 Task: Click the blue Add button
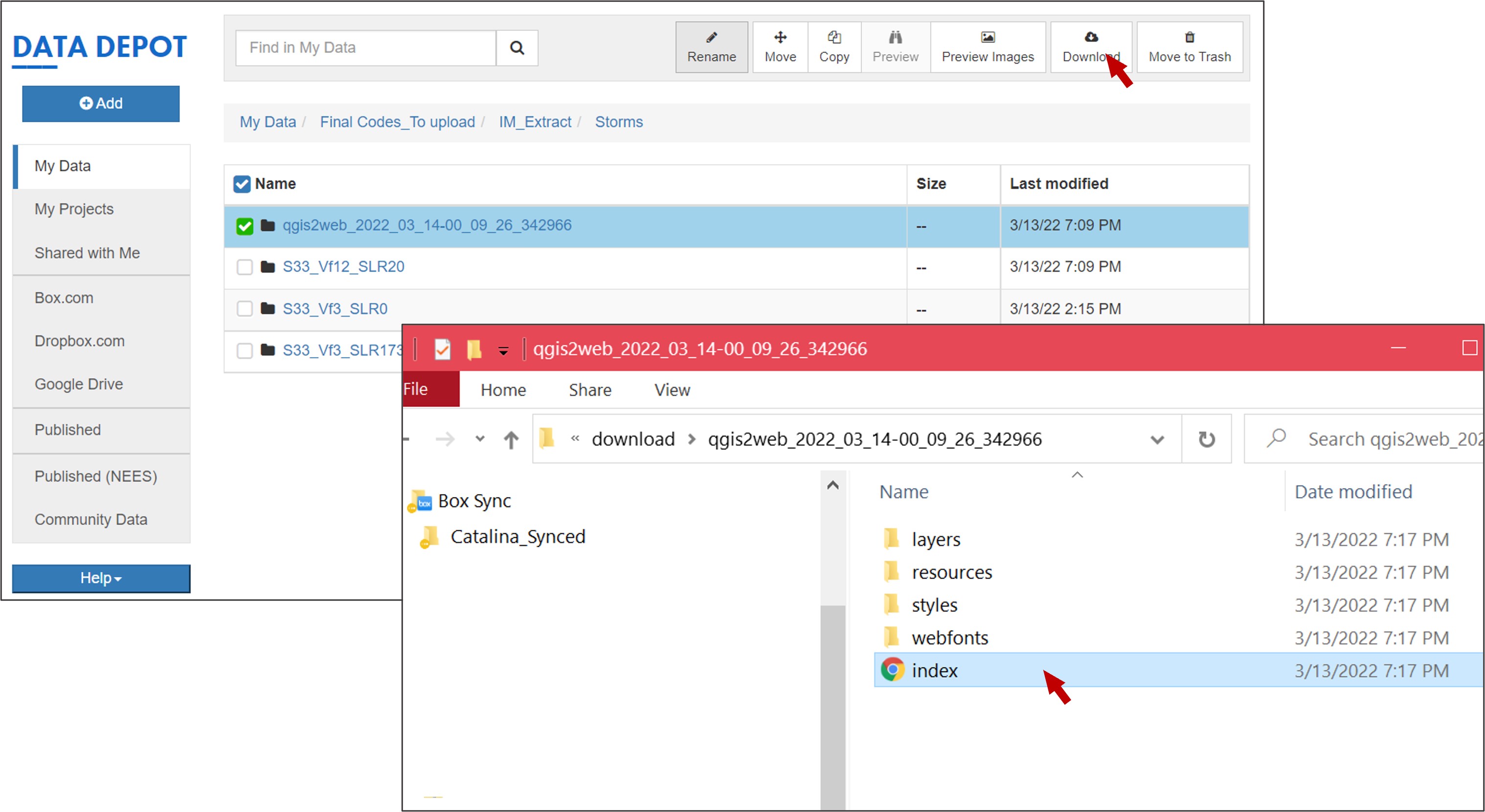[101, 103]
